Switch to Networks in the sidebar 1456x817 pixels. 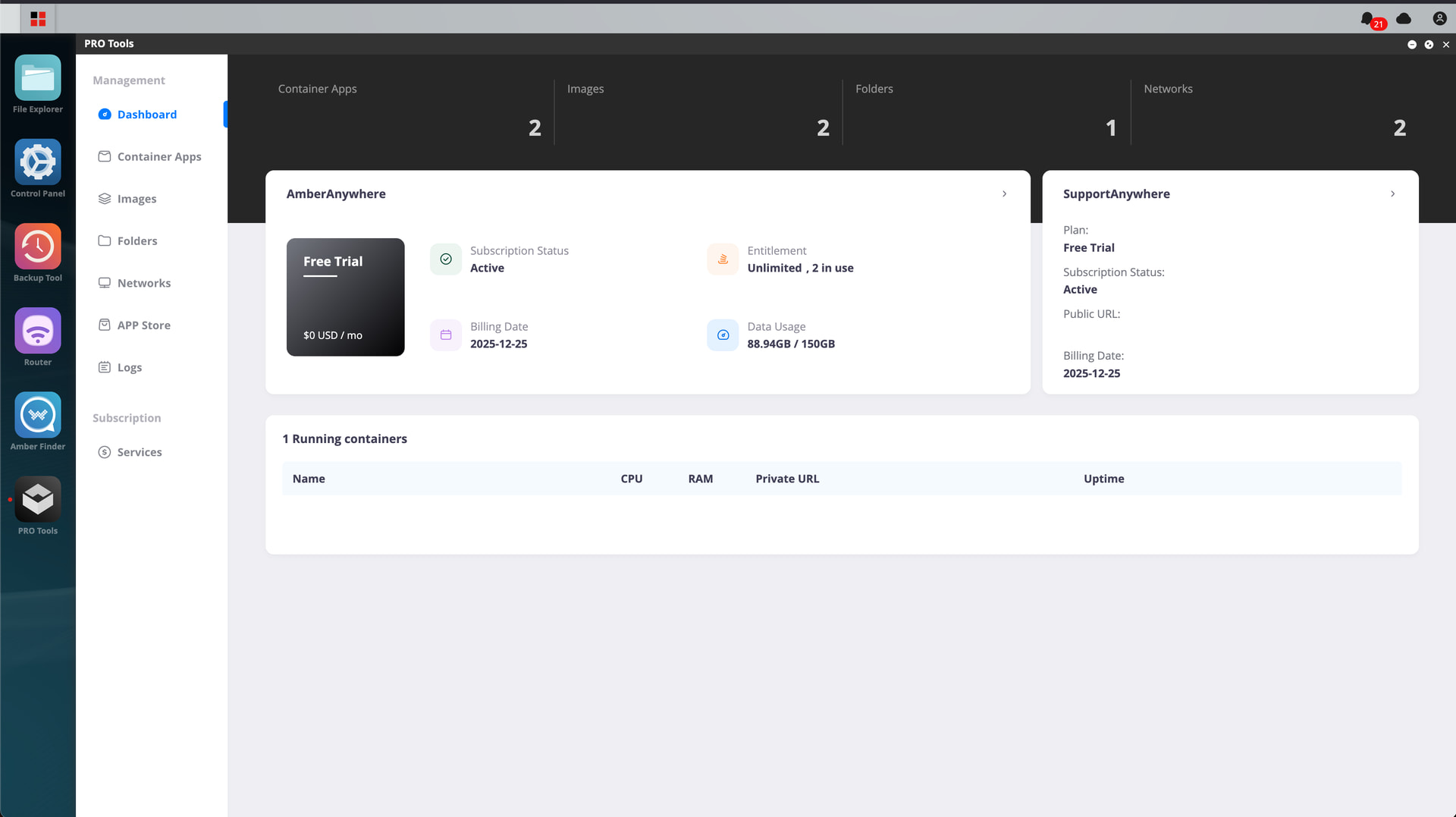tap(135, 283)
